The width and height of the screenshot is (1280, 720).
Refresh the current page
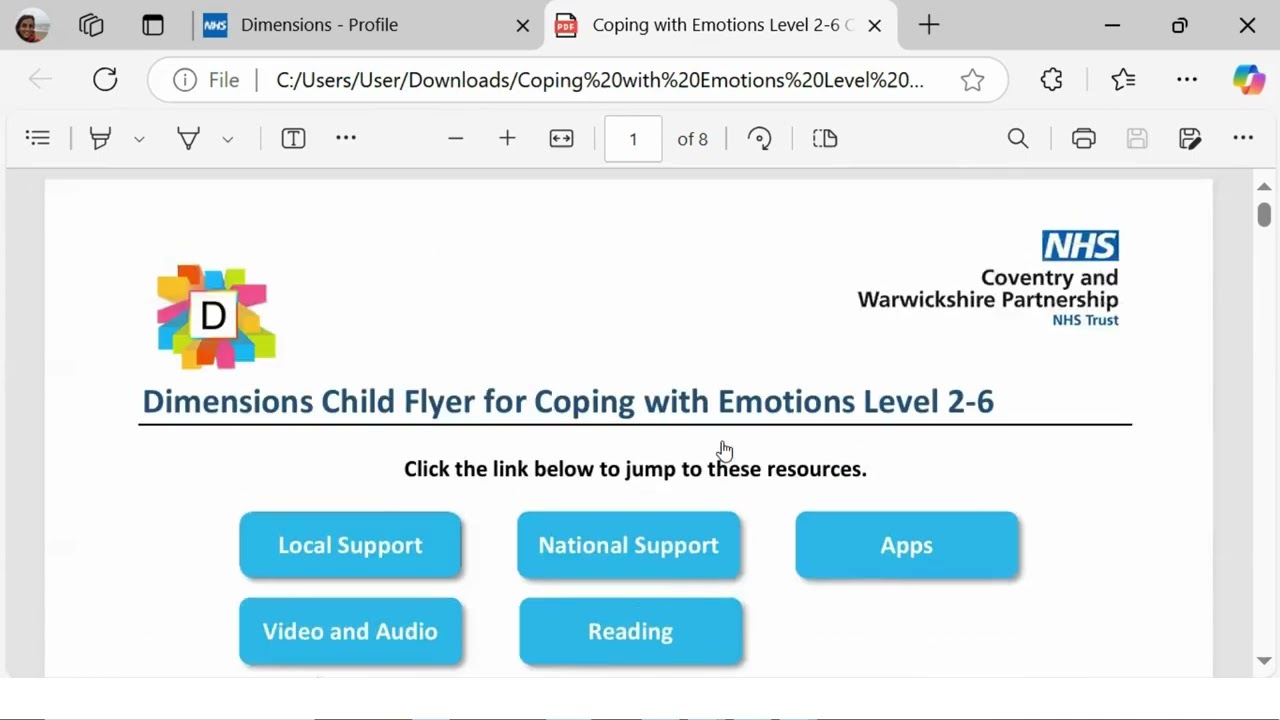click(x=105, y=80)
